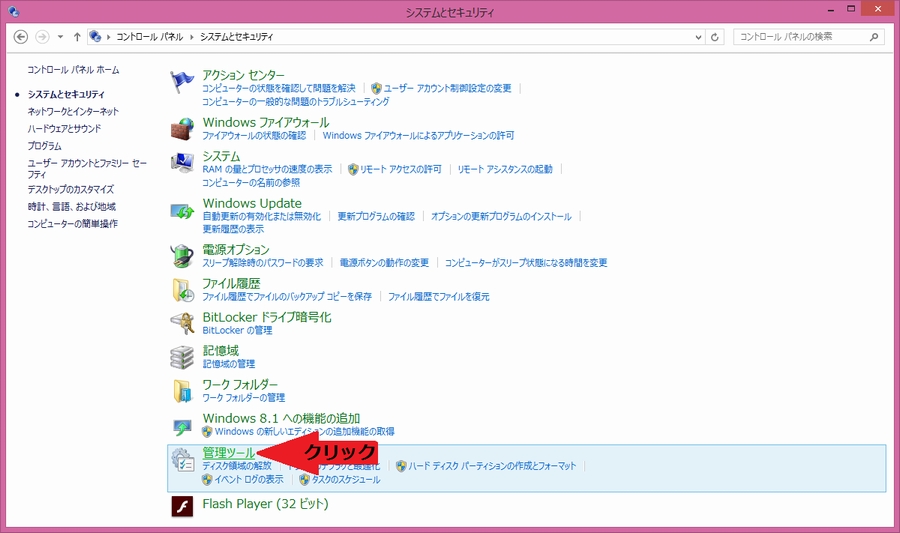Click ワーク フォルダーの管理 link
Image resolution: width=900 pixels, height=533 pixels.
243,398
